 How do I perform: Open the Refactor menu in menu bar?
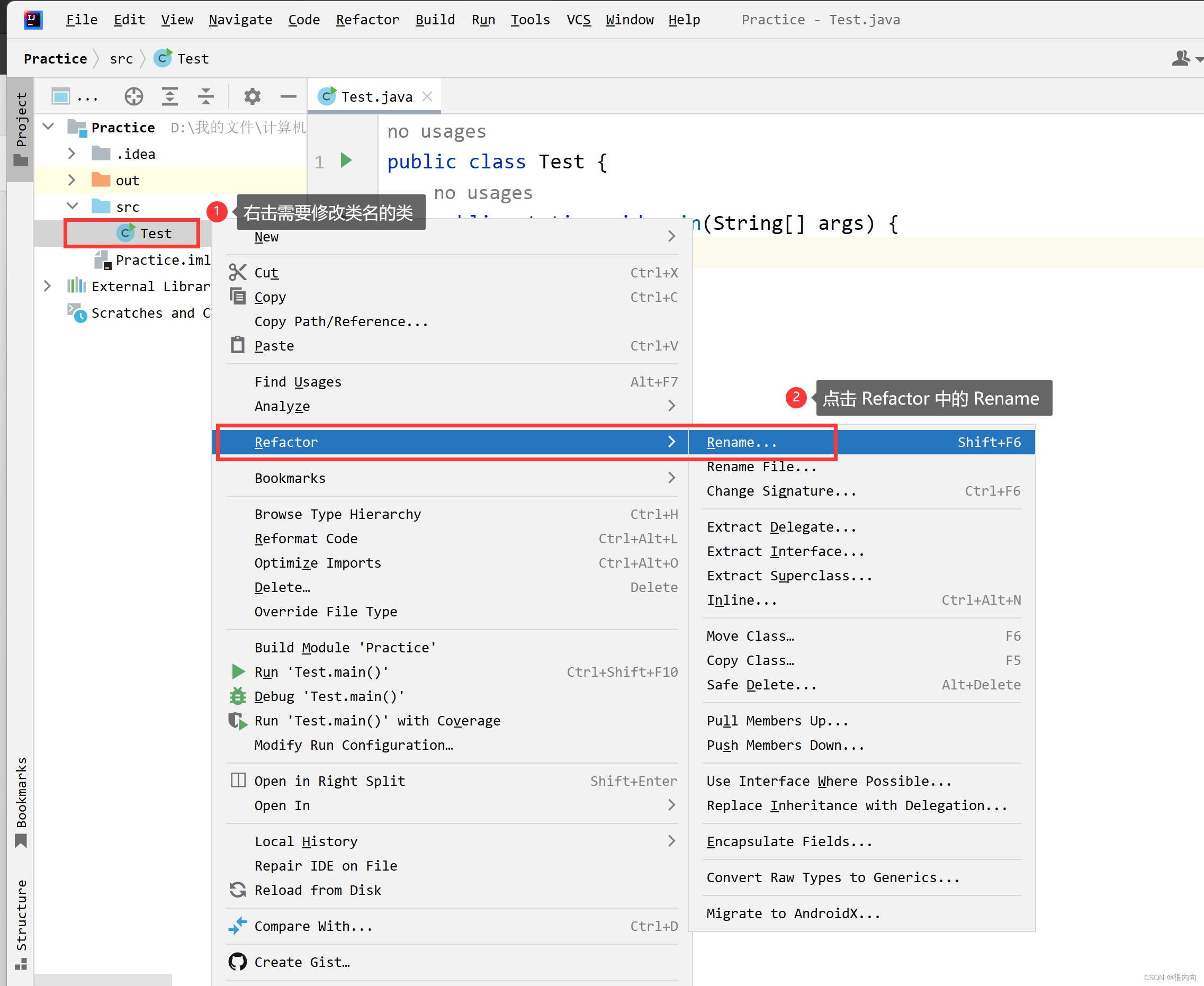tap(367, 20)
